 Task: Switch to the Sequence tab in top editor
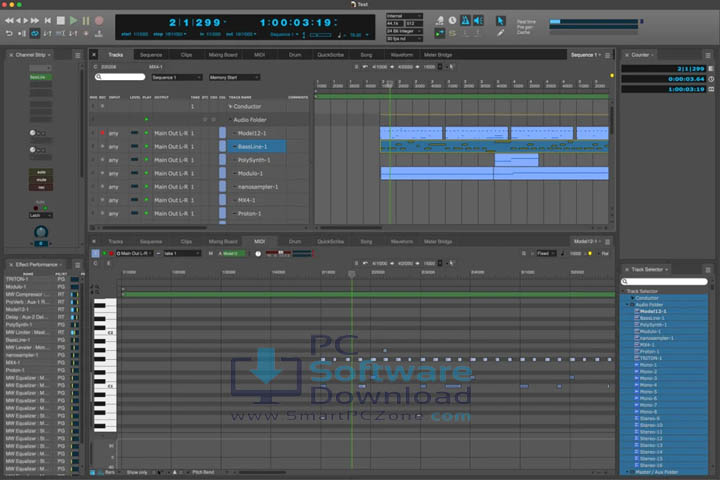151,55
